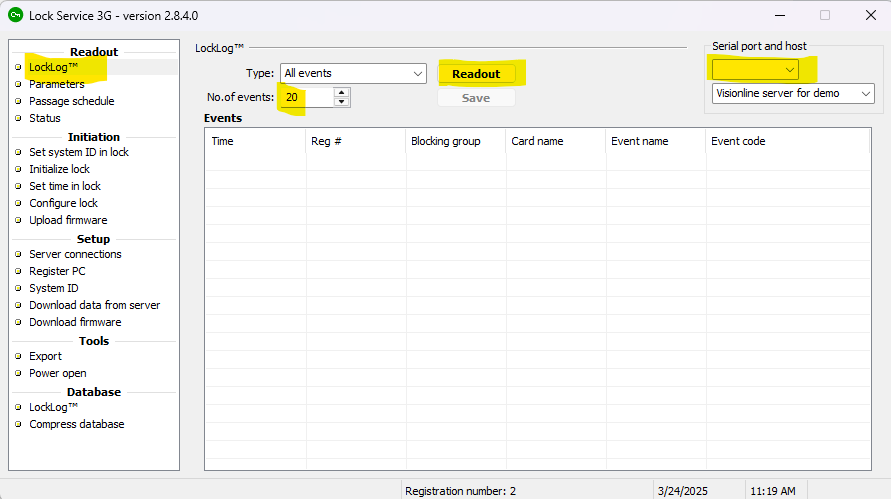The width and height of the screenshot is (891, 499).
Task: Click the bullet icon beside Compress database
Action: pyautogui.click(x=18, y=425)
